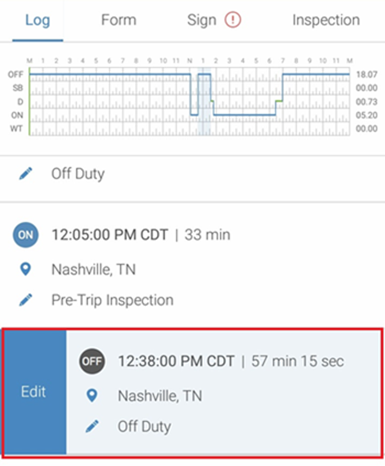Image resolution: width=385 pixels, height=466 pixels.
Task: Click the OFF status badge at 12:38 PM
Action: coord(92,361)
